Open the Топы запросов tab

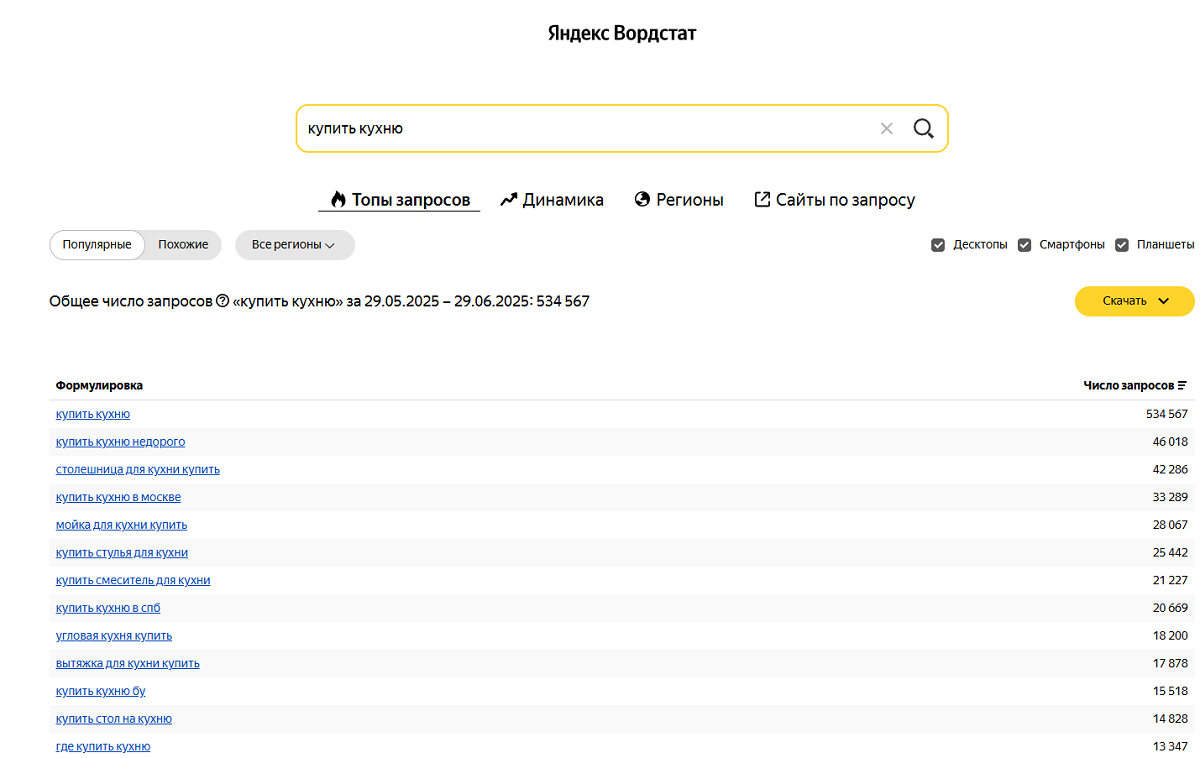pos(399,200)
